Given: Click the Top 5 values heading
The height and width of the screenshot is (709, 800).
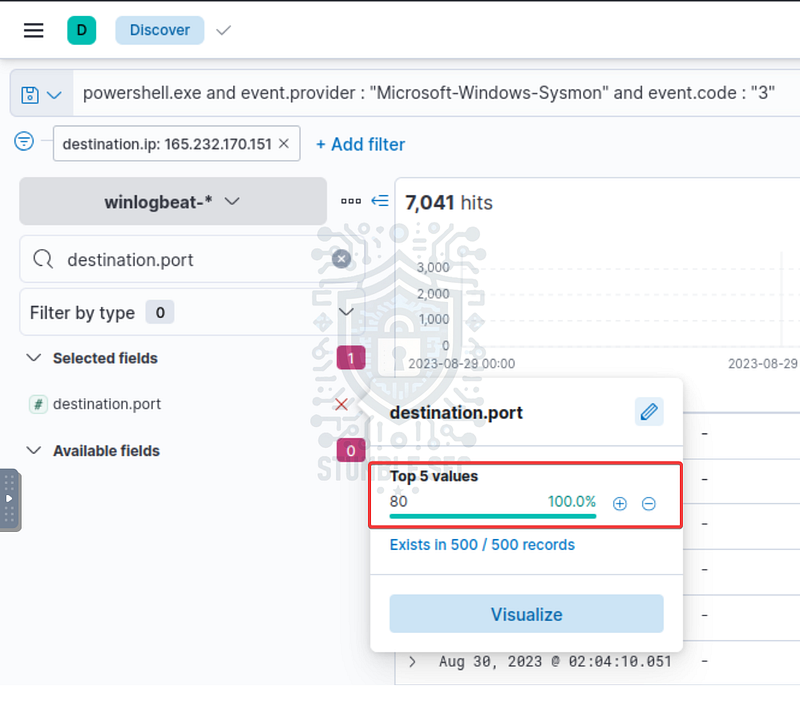Looking at the screenshot, I should click(434, 476).
